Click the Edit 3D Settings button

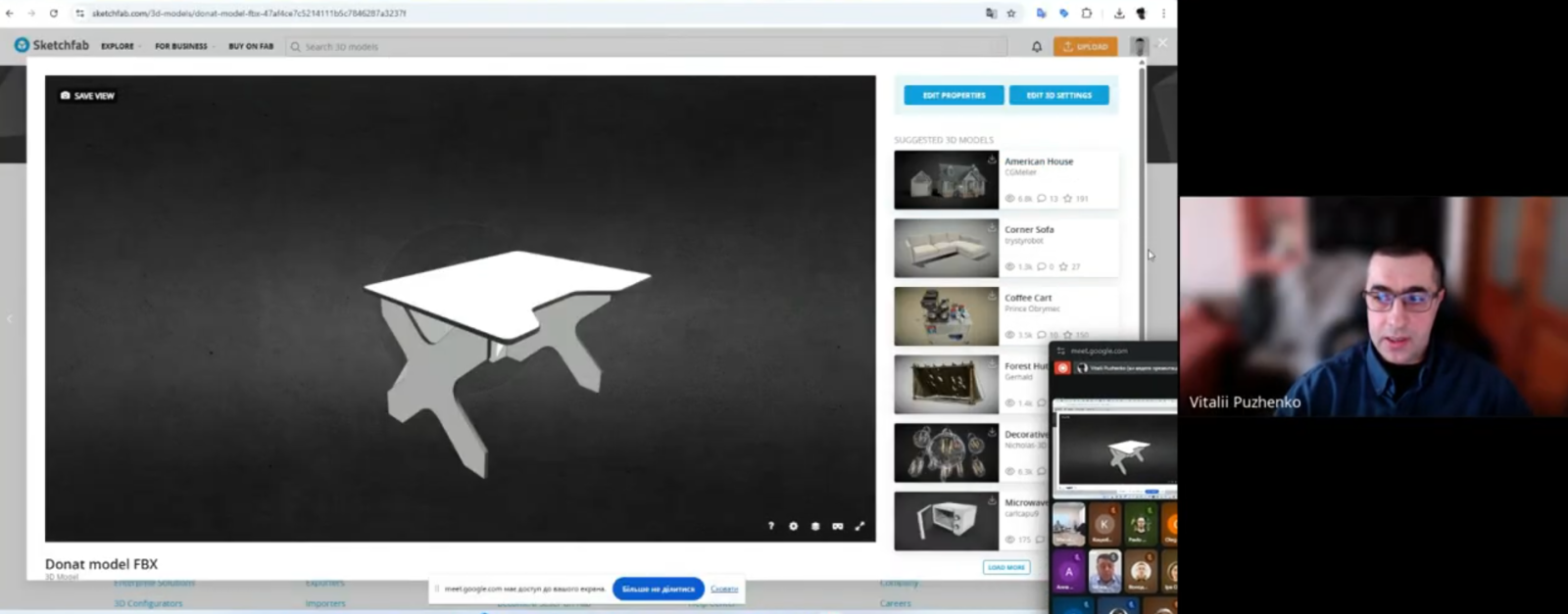click(1058, 95)
